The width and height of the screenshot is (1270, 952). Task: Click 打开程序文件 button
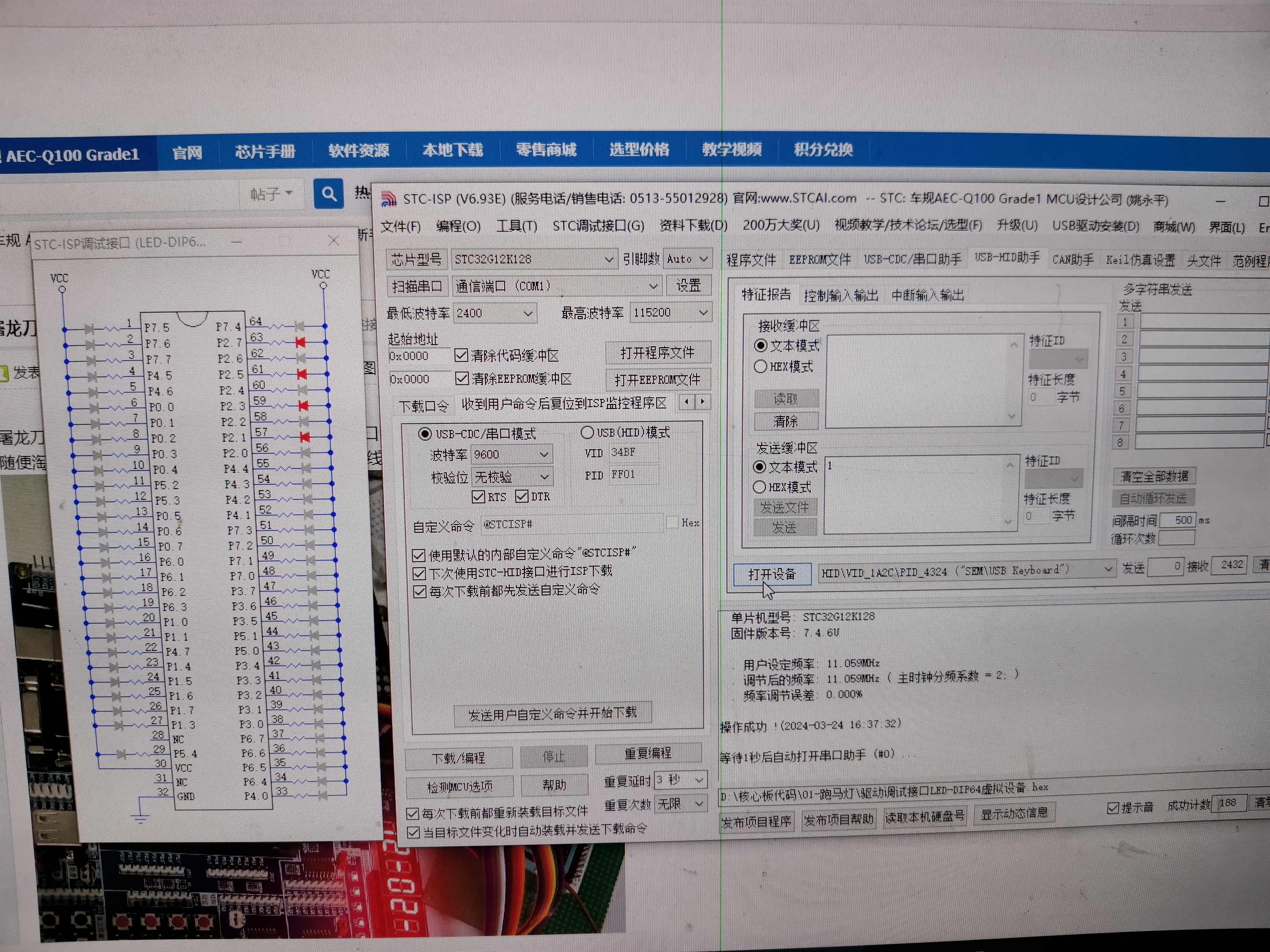(658, 352)
